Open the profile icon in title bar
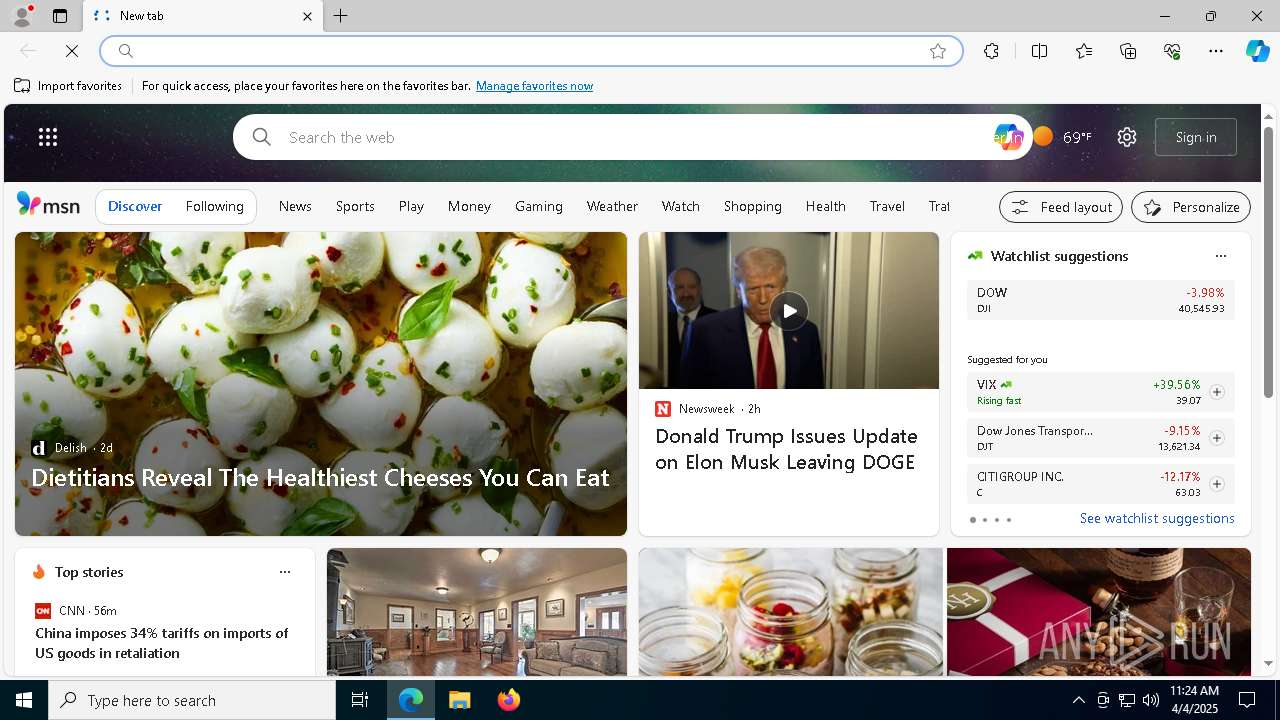 (x=22, y=16)
